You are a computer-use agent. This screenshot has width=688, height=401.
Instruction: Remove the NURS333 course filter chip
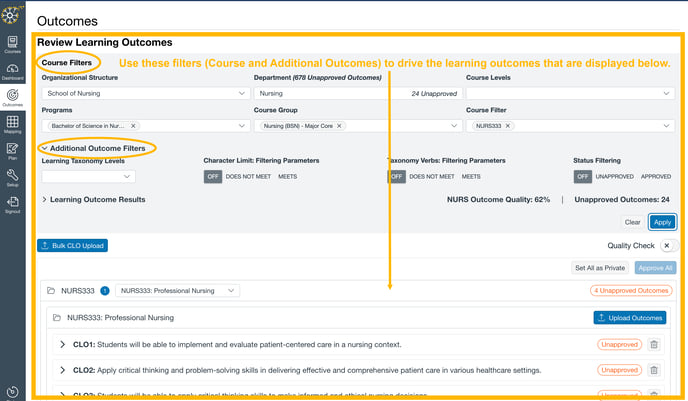[x=508, y=126]
